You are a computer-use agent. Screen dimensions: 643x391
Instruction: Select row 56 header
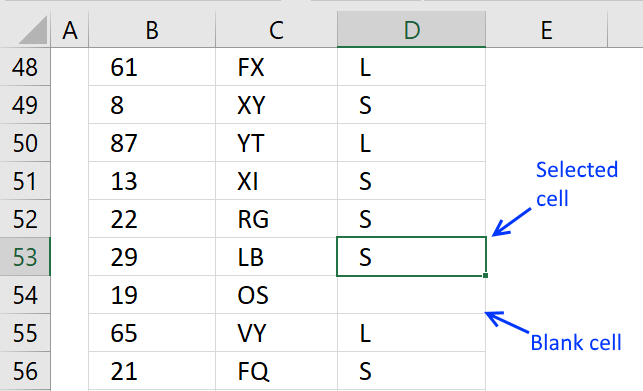(x=25, y=371)
